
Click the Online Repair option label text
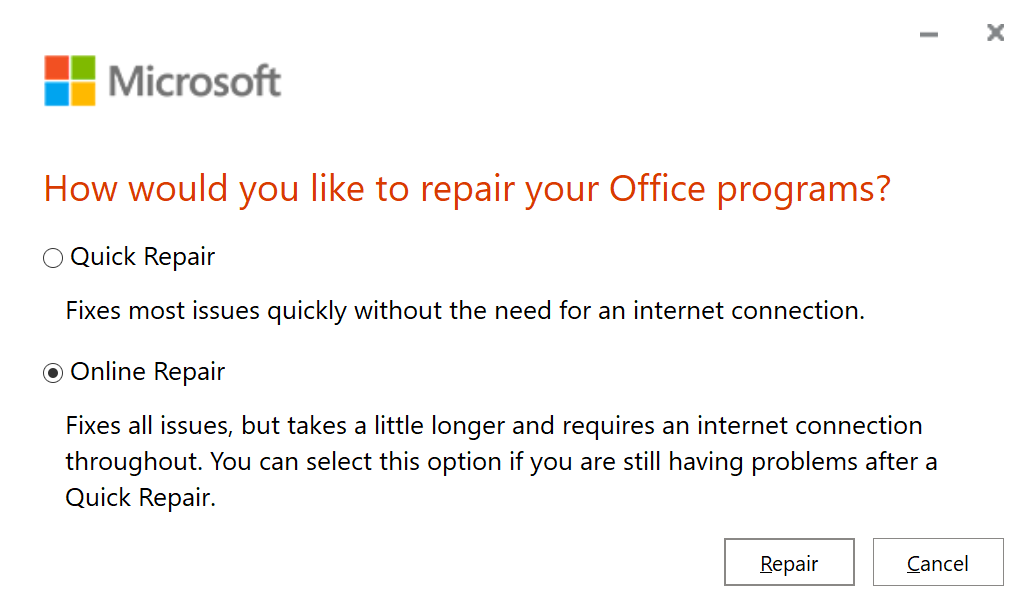tap(148, 372)
